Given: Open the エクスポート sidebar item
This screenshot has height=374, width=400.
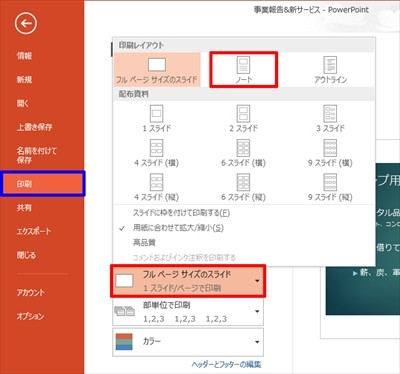Looking at the screenshot, I should (x=34, y=231).
